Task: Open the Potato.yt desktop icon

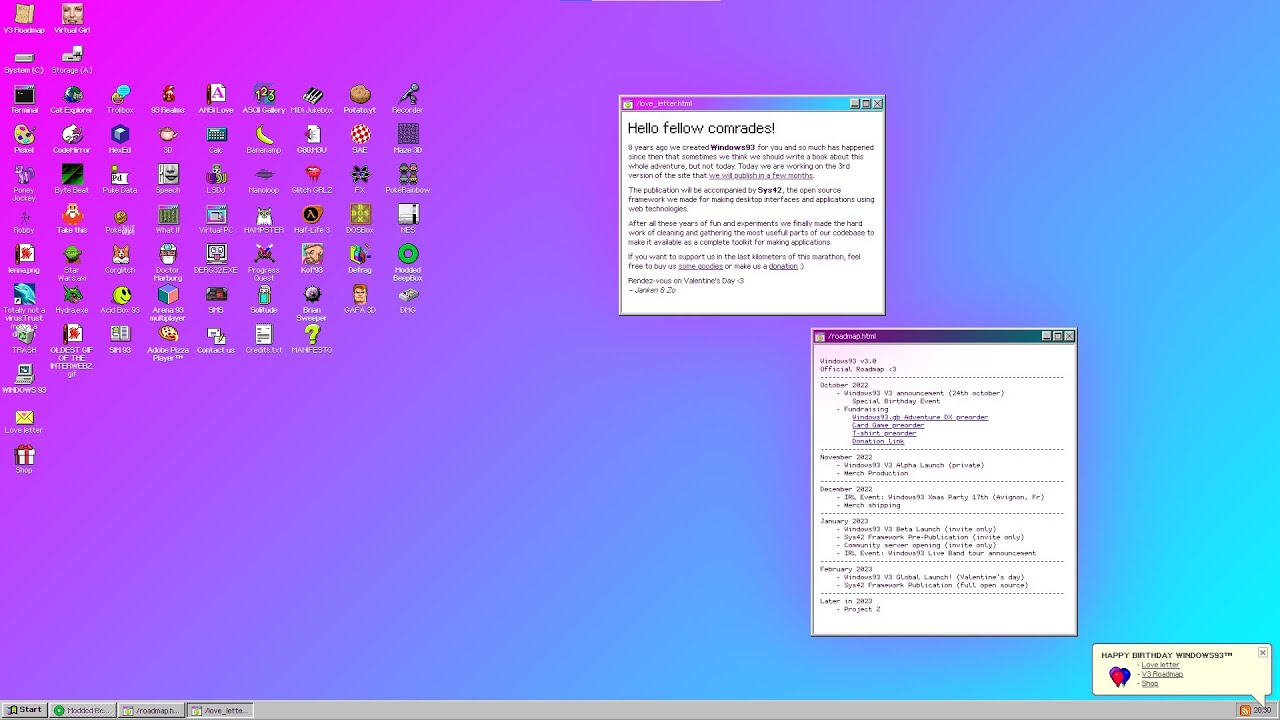Action: pyautogui.click(x=360, y=99)
